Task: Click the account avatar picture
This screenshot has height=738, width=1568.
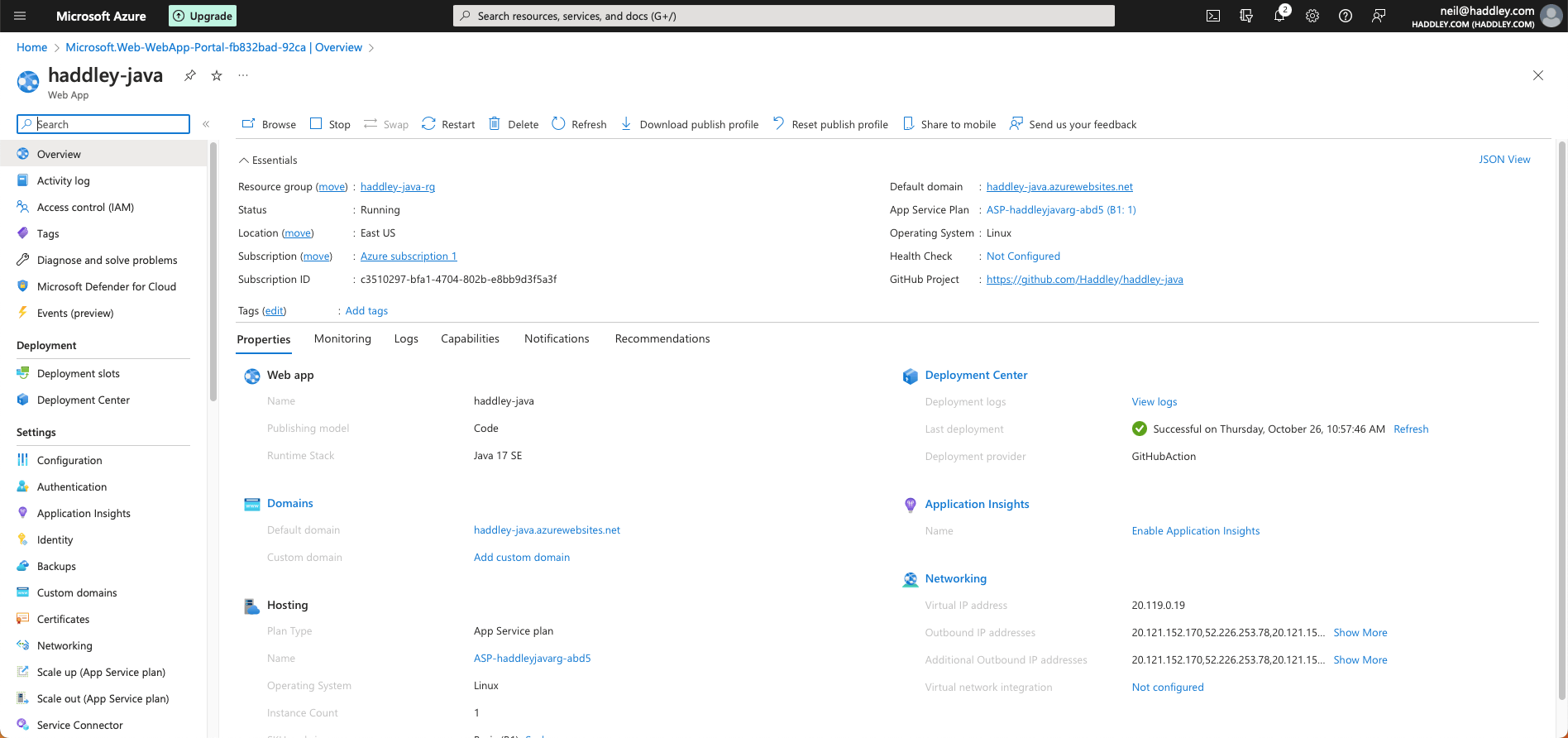Action: coord(1551,16)
